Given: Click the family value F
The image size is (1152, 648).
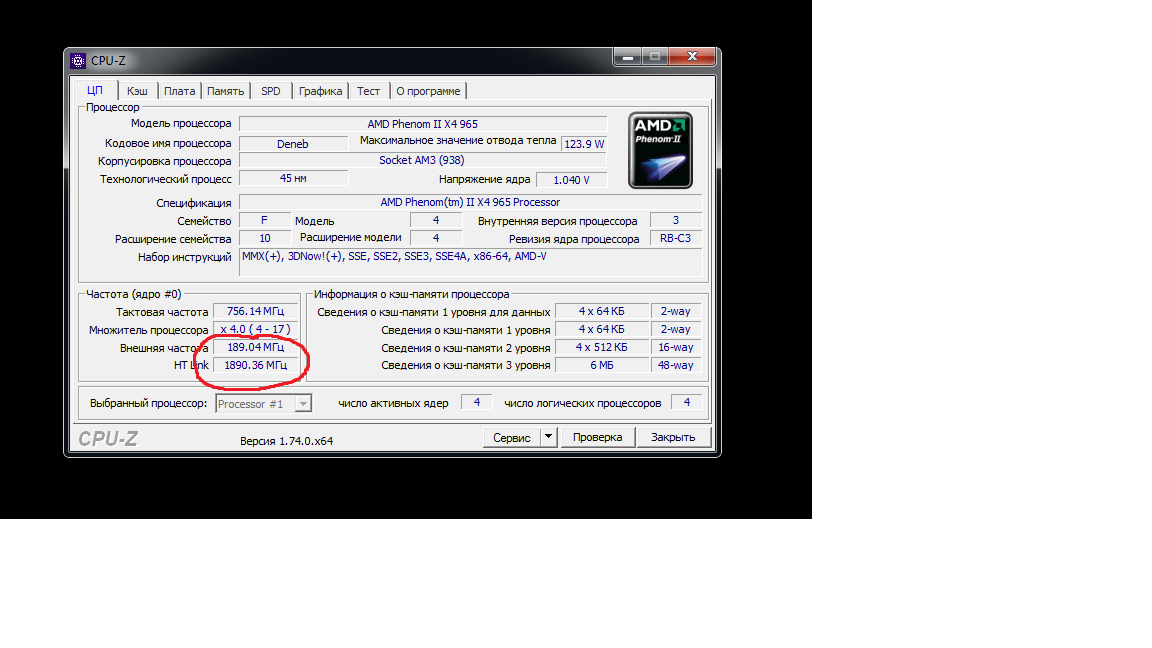Looking at the screenshot, I should point(264,220).
